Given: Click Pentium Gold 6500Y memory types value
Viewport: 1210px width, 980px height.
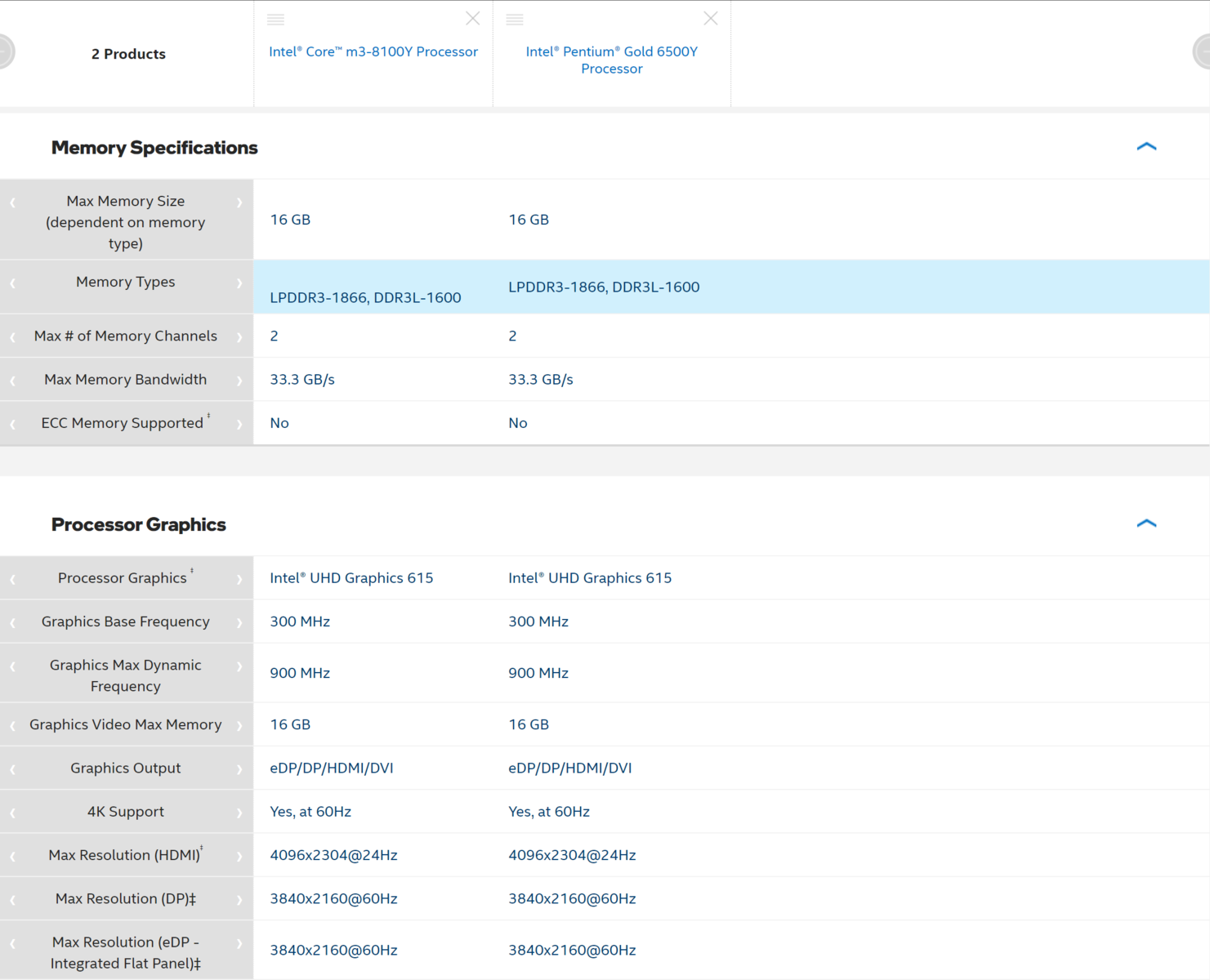Looking at the screenshot, I should pyautogui.click(x=604, y=287).
